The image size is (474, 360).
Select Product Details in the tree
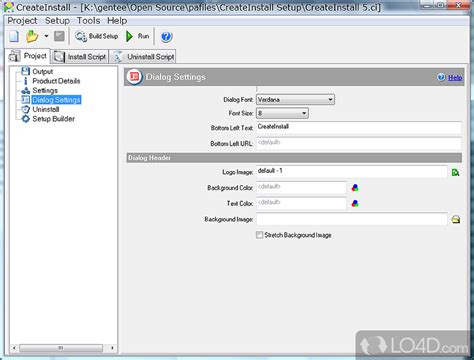[x=56, y=81]
